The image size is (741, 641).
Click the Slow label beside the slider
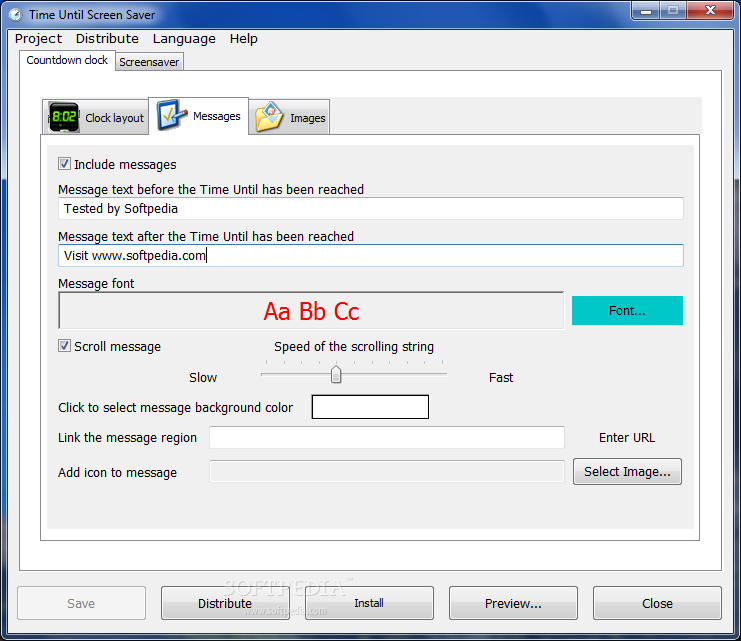203,377
